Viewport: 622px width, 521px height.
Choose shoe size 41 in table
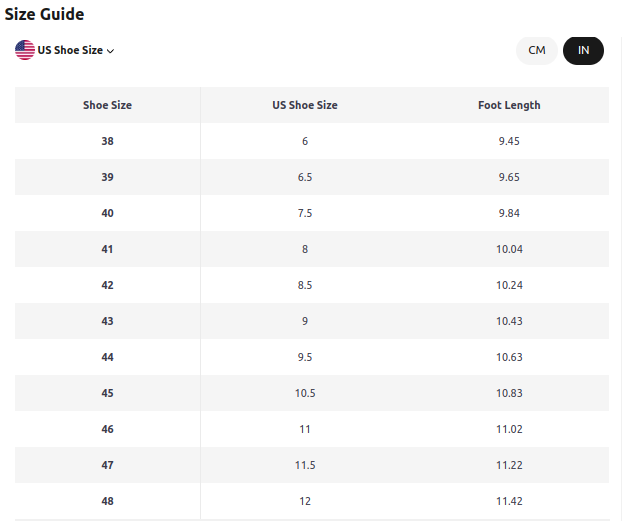pos(108,249)
